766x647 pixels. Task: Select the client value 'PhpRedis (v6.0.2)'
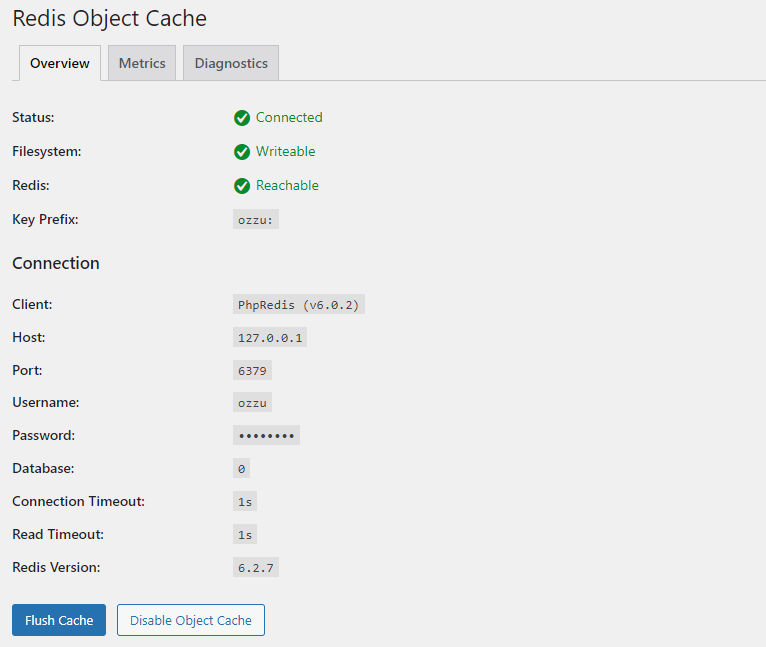click(298, 304)
